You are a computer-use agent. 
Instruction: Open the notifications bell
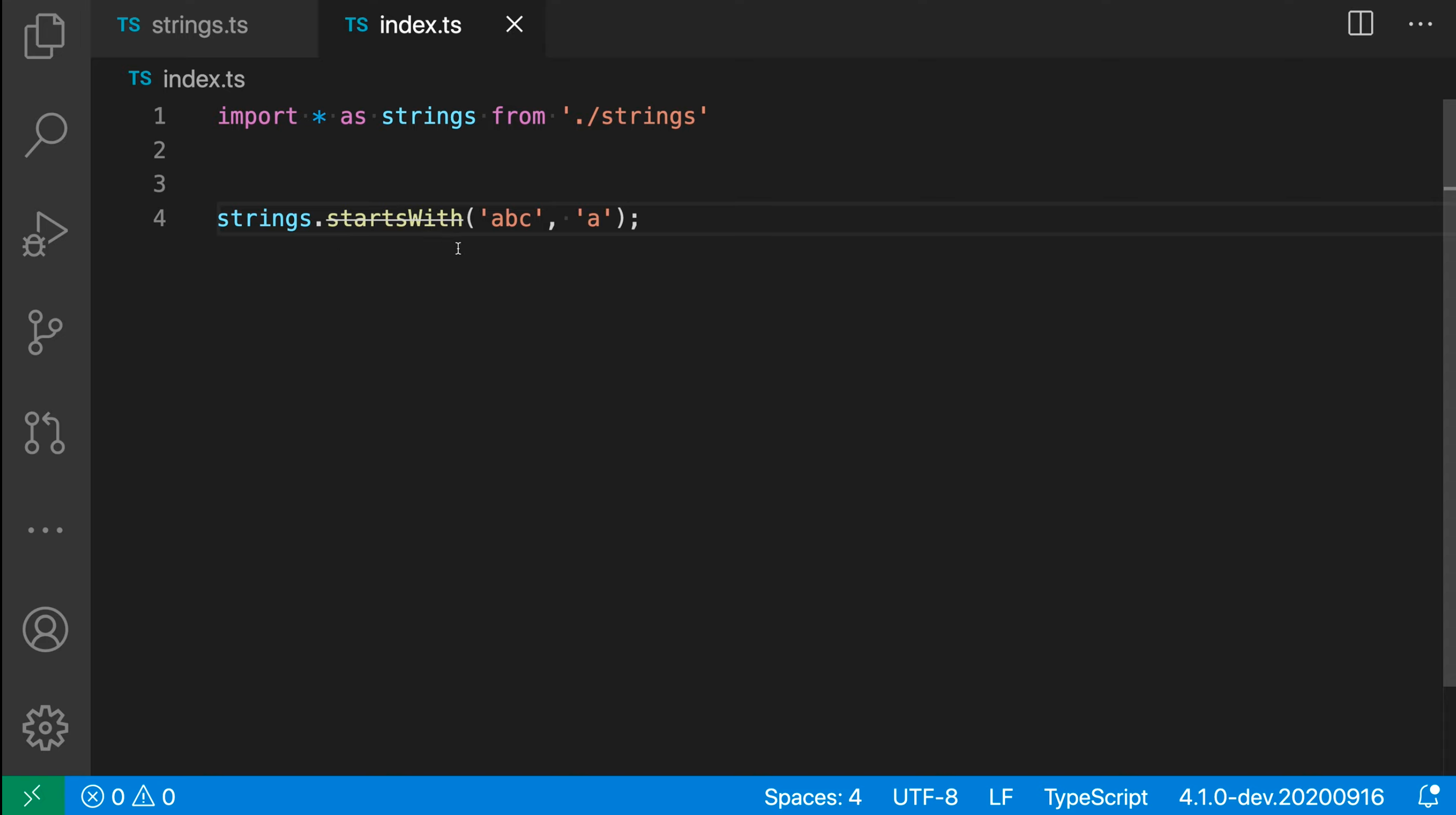[x=1428, y=796]
